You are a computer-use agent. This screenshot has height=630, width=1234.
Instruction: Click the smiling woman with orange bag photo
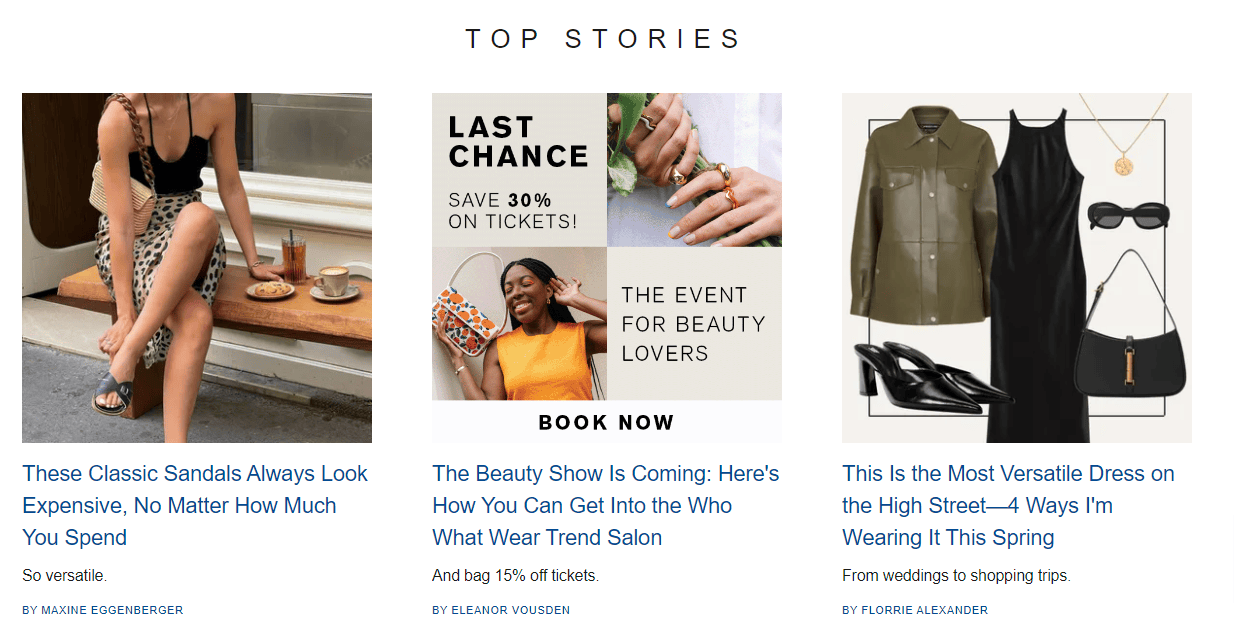pos(518,324)
